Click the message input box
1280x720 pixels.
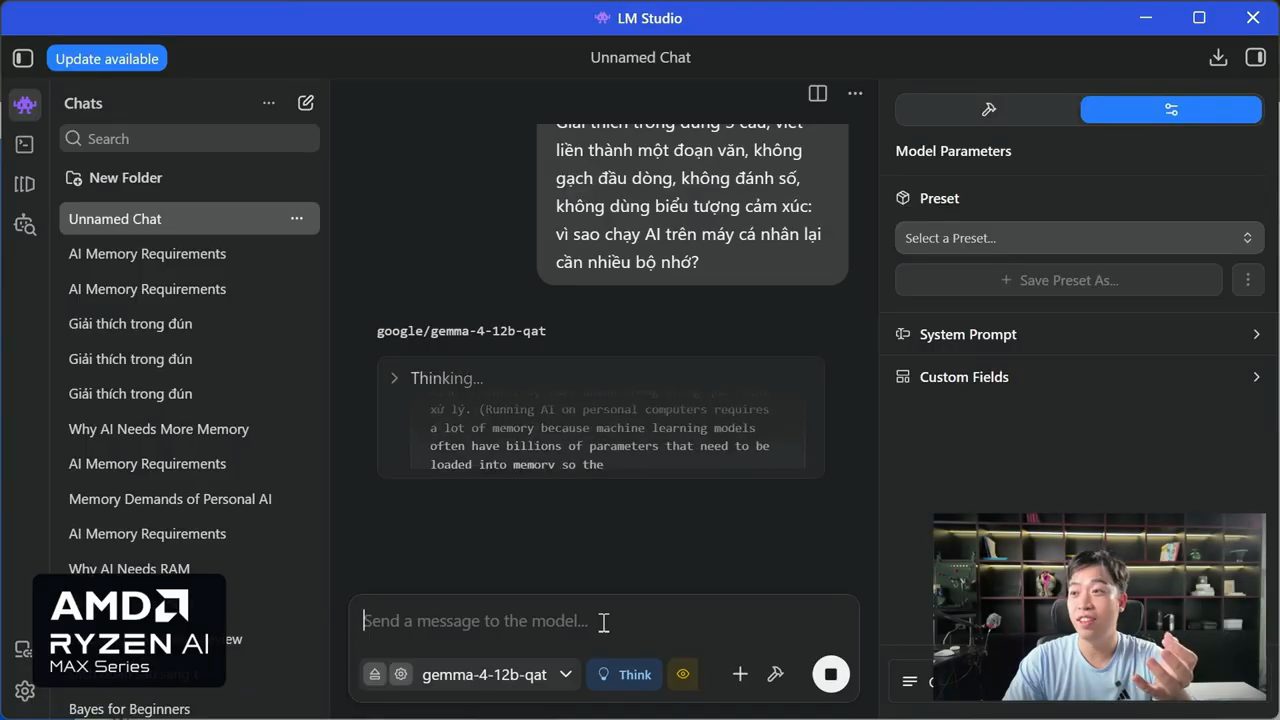click(x=604, y=621)
